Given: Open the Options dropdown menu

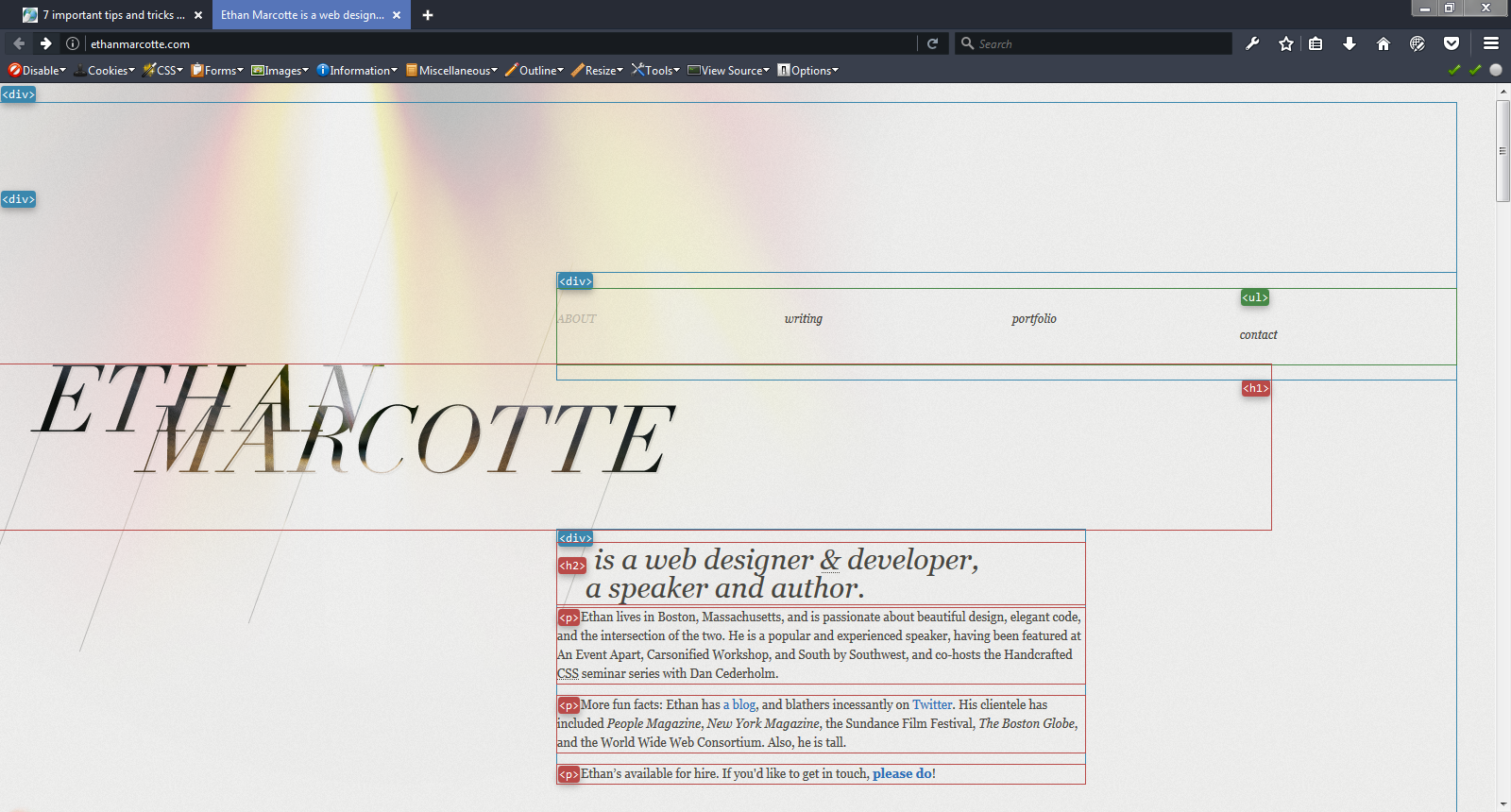Looking at the screenshot, I should click(x=807, y=70).
